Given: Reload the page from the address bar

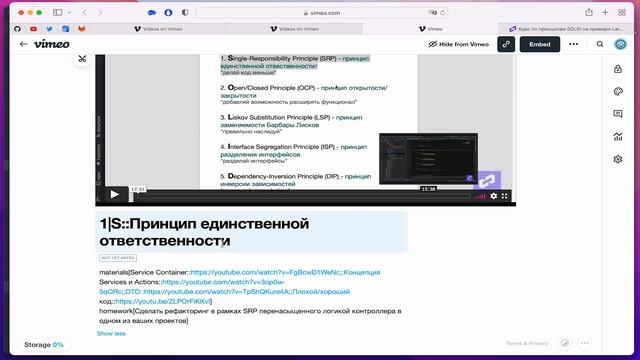Looking at the screenshot, I should tap(442, 13).
